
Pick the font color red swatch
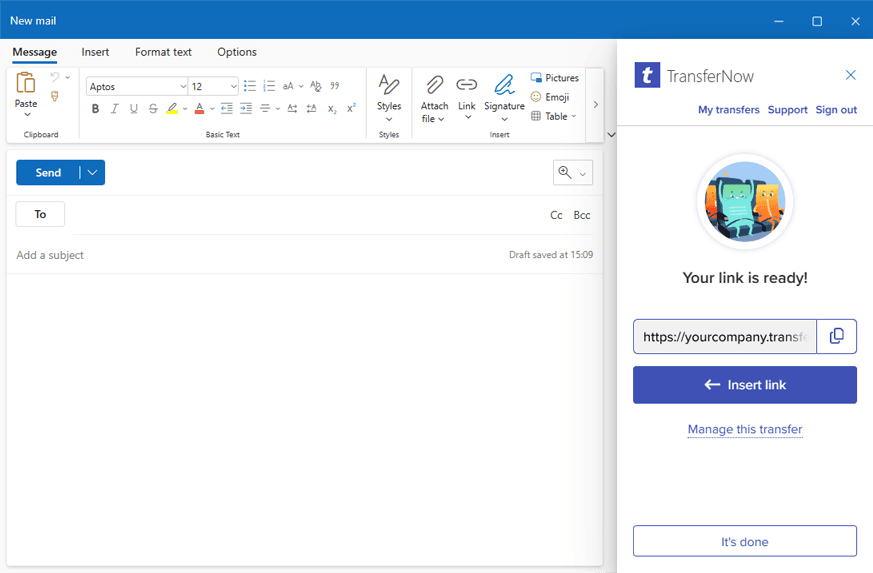tap(199, 109)
